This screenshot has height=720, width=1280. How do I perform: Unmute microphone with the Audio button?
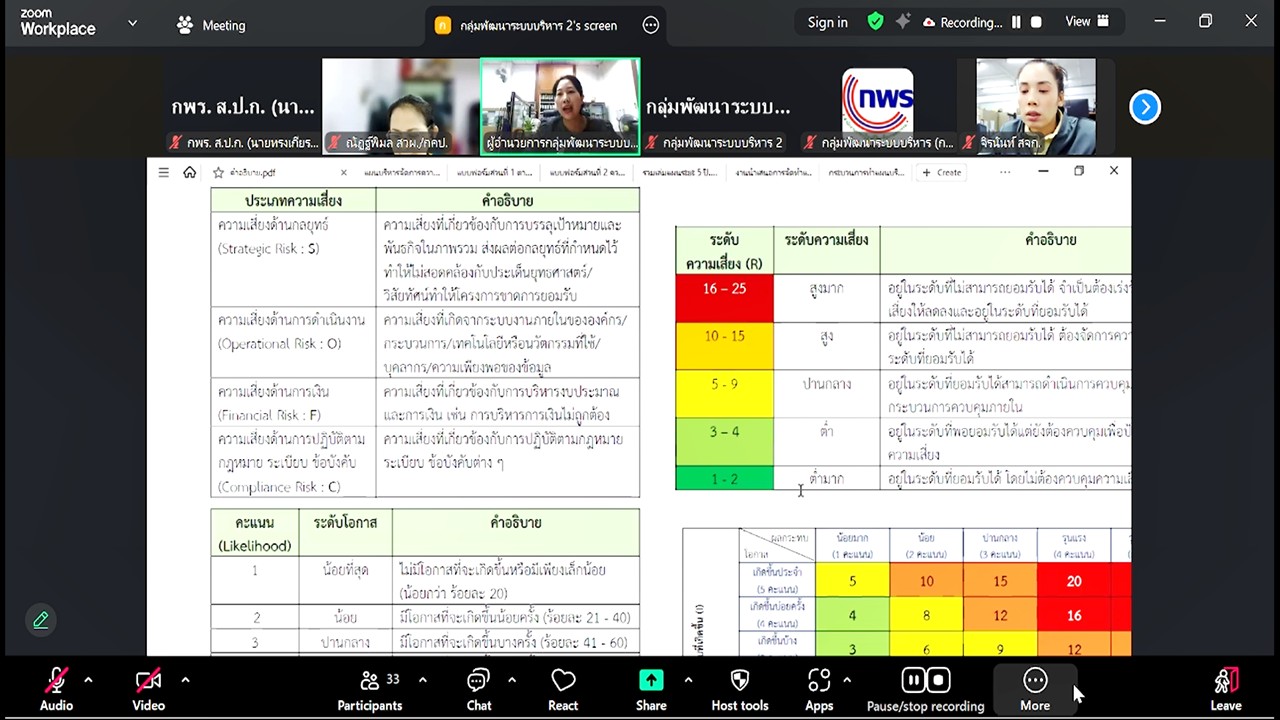click(x=56, y=688)
